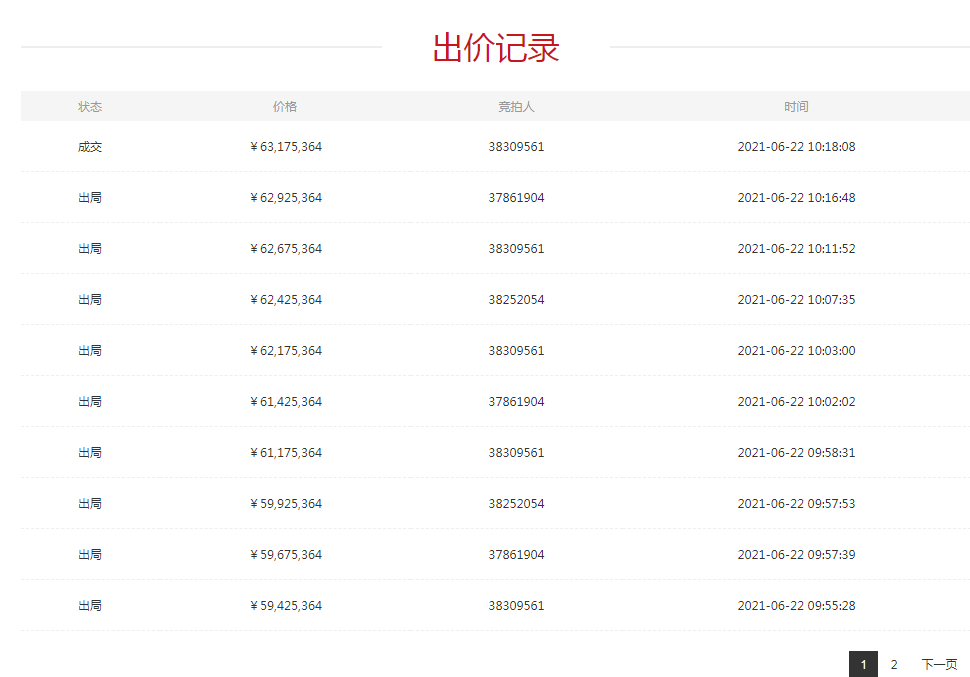Select timestamp 2021-06-22 10:07:35
Image resolution: width=970 pixels, height=677 pixels.
click(796, 300)
